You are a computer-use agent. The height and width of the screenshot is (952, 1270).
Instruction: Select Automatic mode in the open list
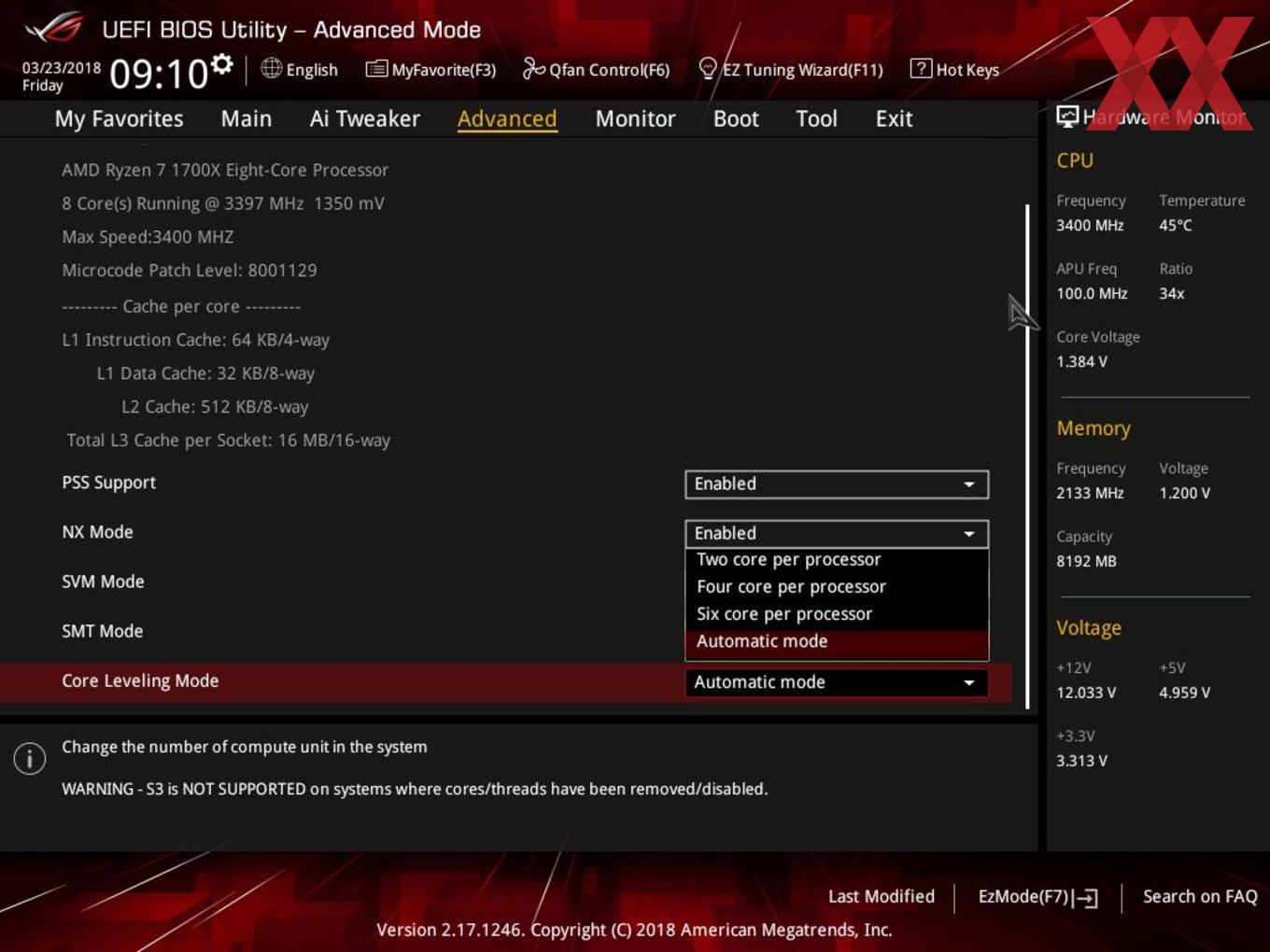coord(837,642)
